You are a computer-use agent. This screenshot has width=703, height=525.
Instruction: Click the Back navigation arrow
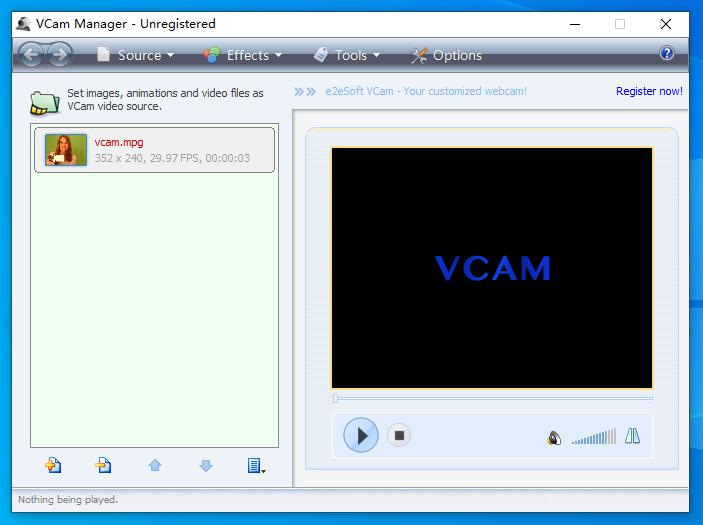31,55
